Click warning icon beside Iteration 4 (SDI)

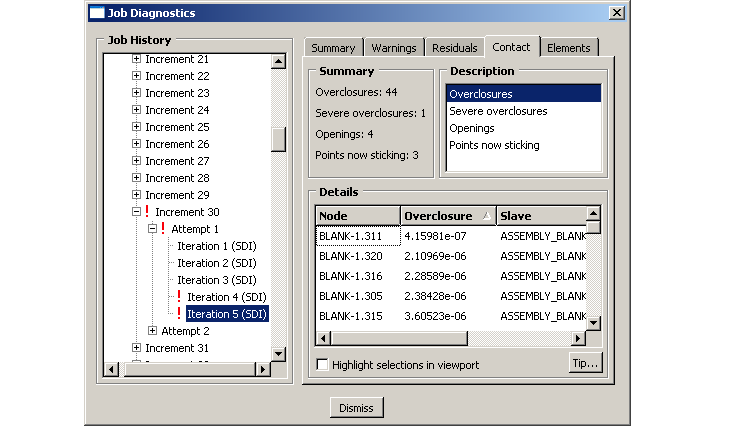[179, 297]
